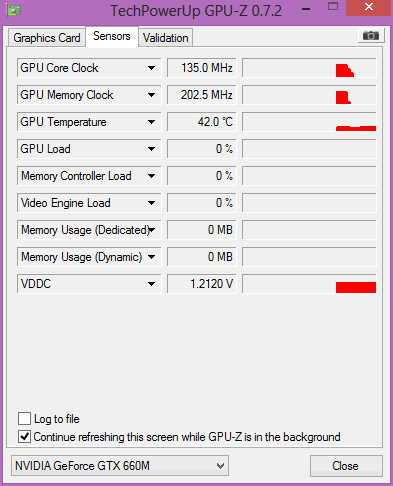Uncheck Continue refreshing in background option
The height and width of the screenshot is (486, 393).
24,436
